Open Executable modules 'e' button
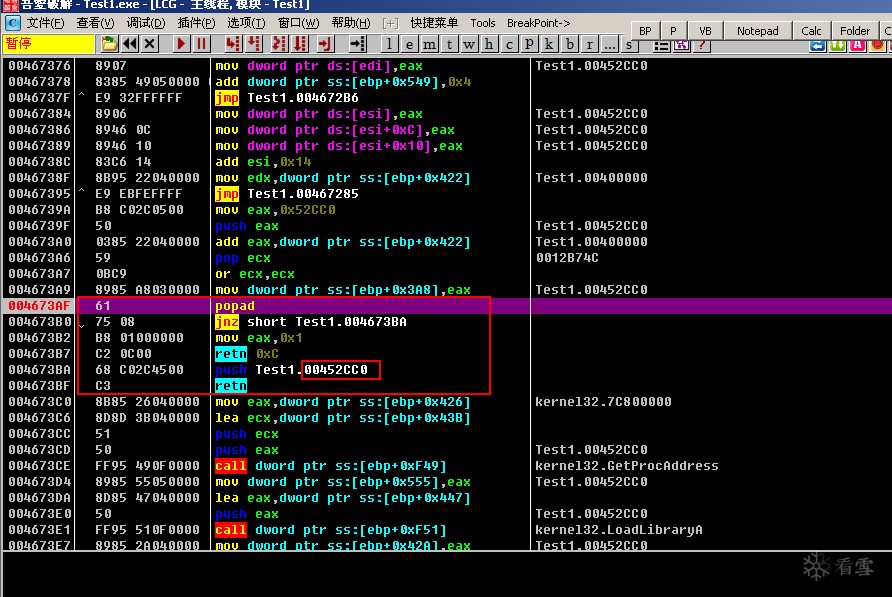Image resolution: width=892 pixels, height=597 pixels. coord(409,44)
